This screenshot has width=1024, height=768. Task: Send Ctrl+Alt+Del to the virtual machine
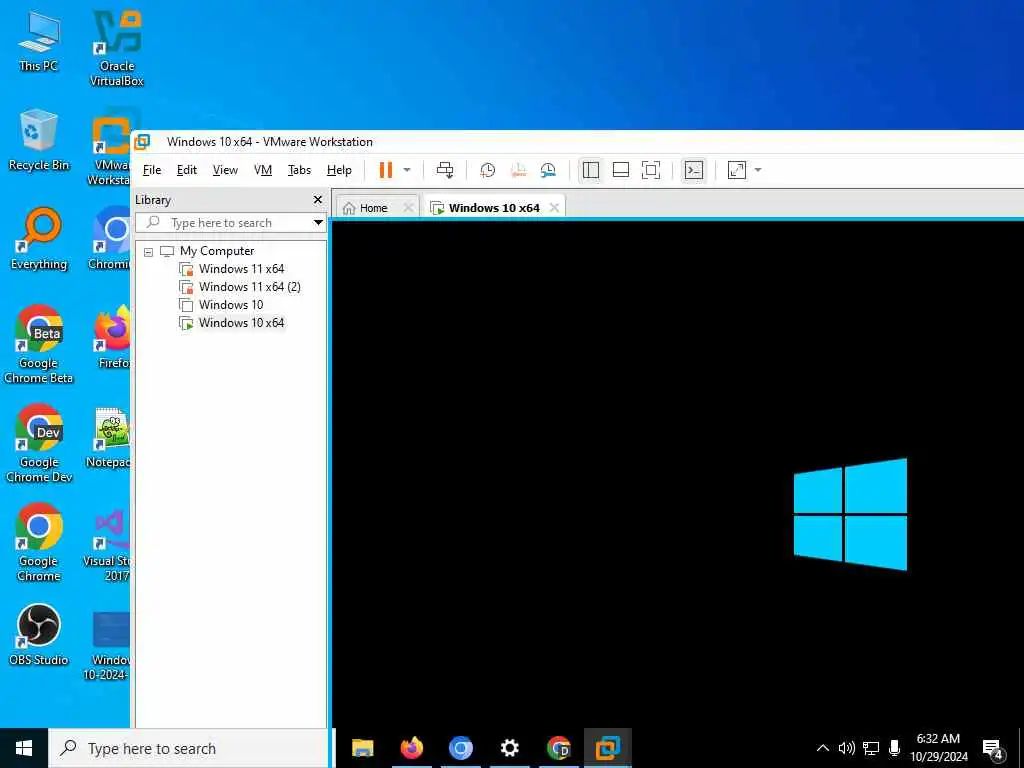click(445, 170)
